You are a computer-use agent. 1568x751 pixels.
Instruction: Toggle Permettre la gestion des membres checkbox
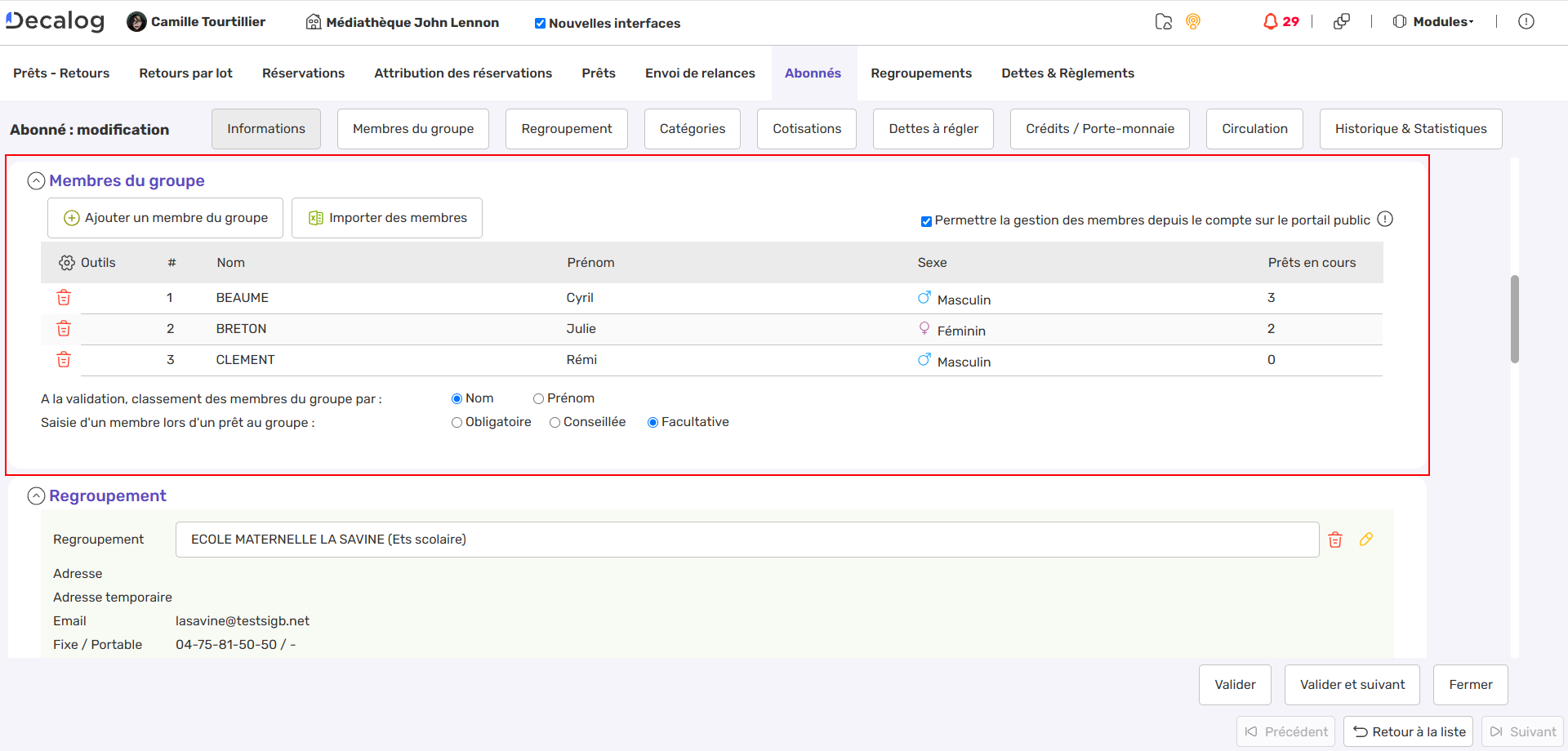point(926,221)
